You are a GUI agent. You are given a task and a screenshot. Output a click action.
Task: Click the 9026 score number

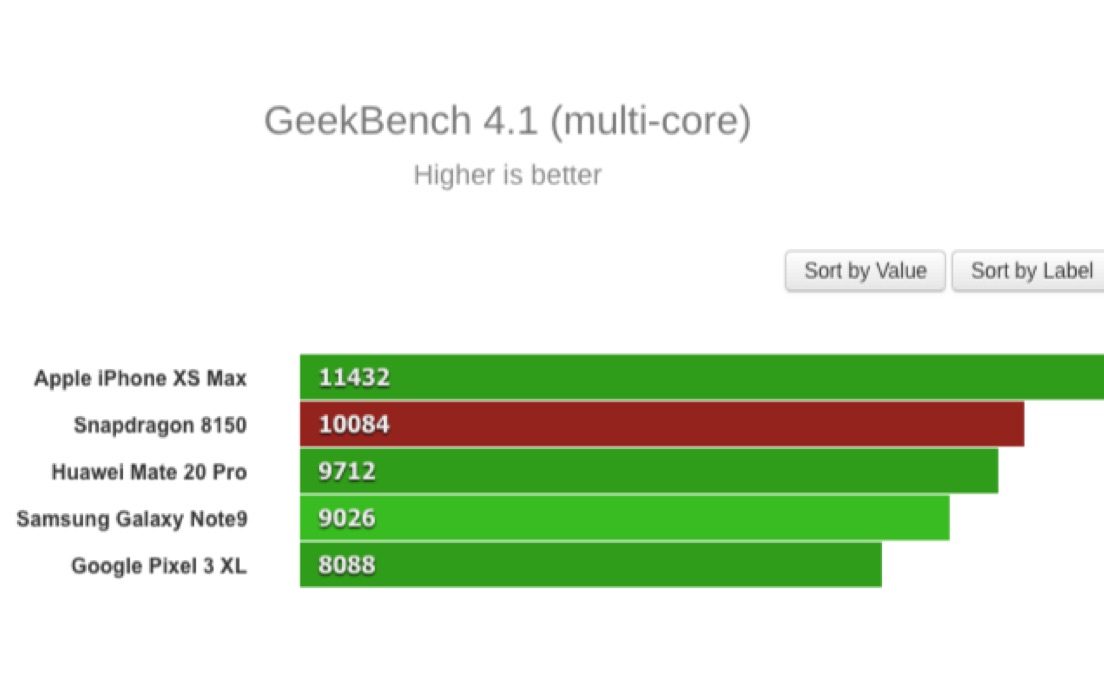coord(347,519)
